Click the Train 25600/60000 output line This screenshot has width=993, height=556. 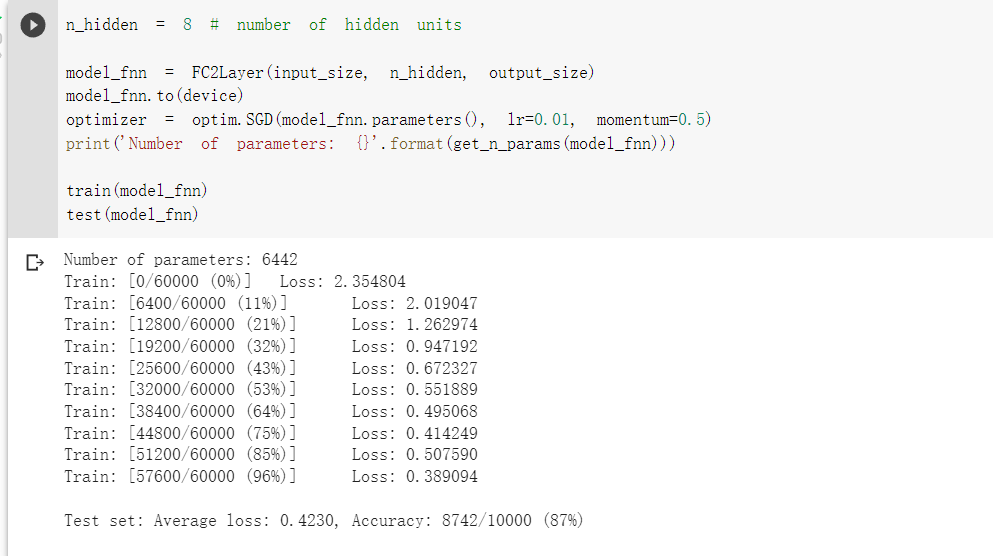271,369
